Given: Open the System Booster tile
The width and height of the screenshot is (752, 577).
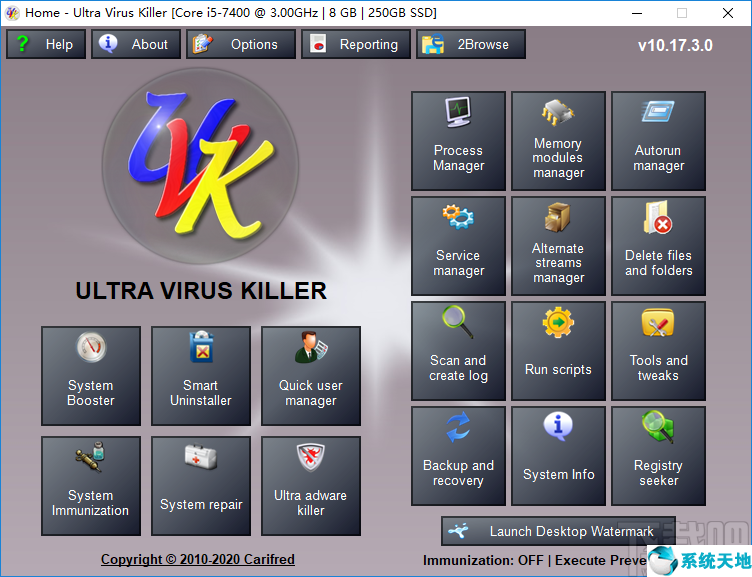Looking at the screenshot, I should (x=91, y=376).
